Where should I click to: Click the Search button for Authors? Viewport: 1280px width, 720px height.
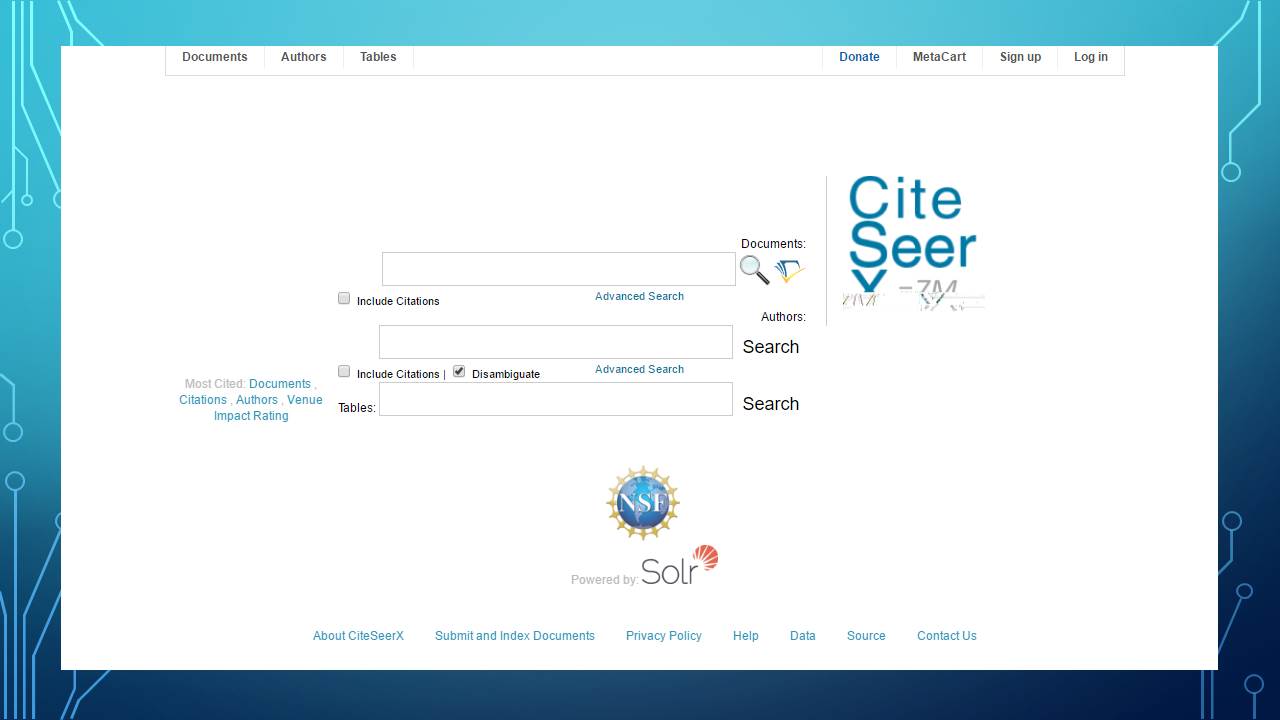(x=771, y=347)
